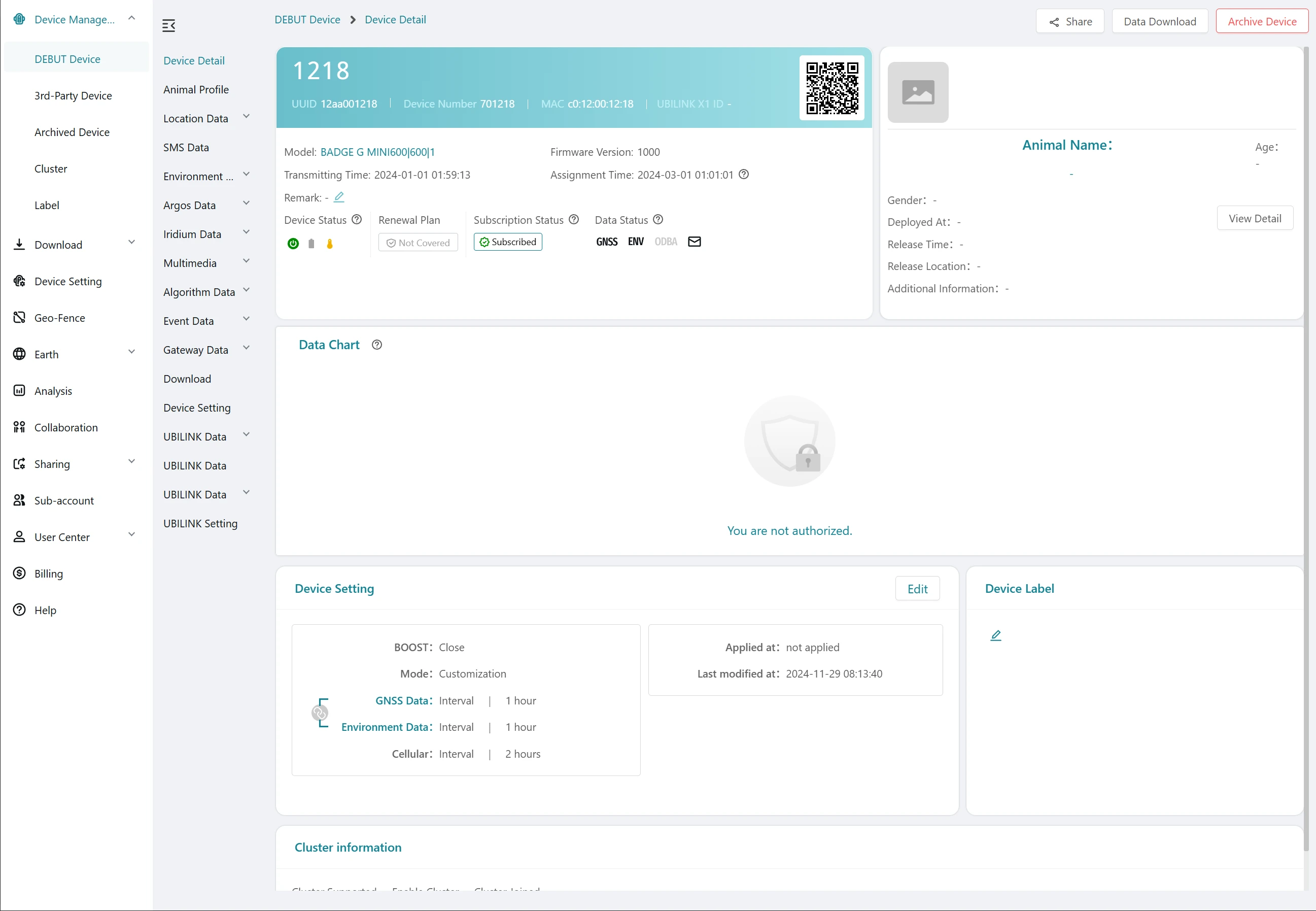Click the green power status icon
Image resolution: width=1316 pixels, height=911 pixels.
[x=293, y=244]
